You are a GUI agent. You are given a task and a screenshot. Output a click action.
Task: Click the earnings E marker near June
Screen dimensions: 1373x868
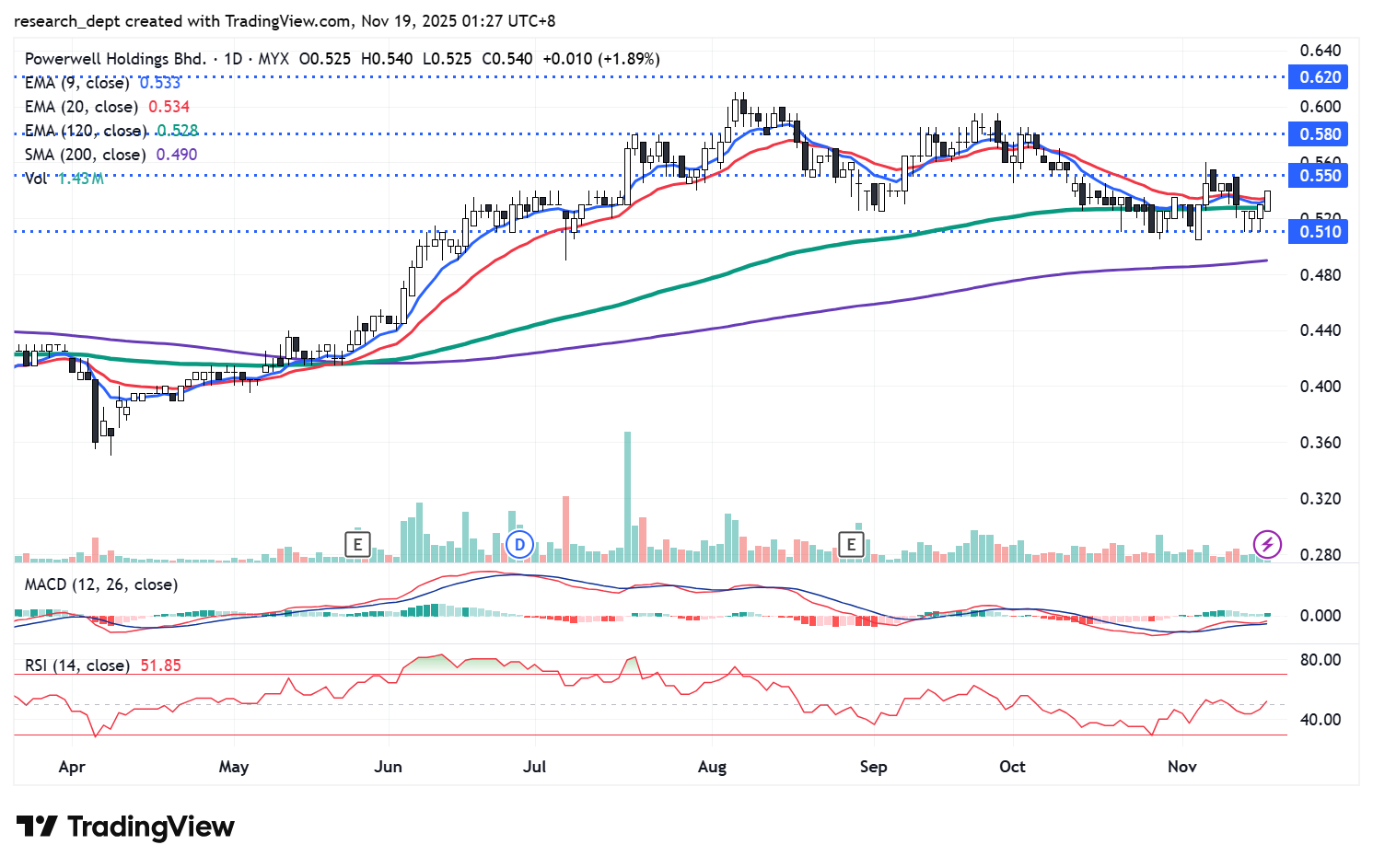point(357,545)
